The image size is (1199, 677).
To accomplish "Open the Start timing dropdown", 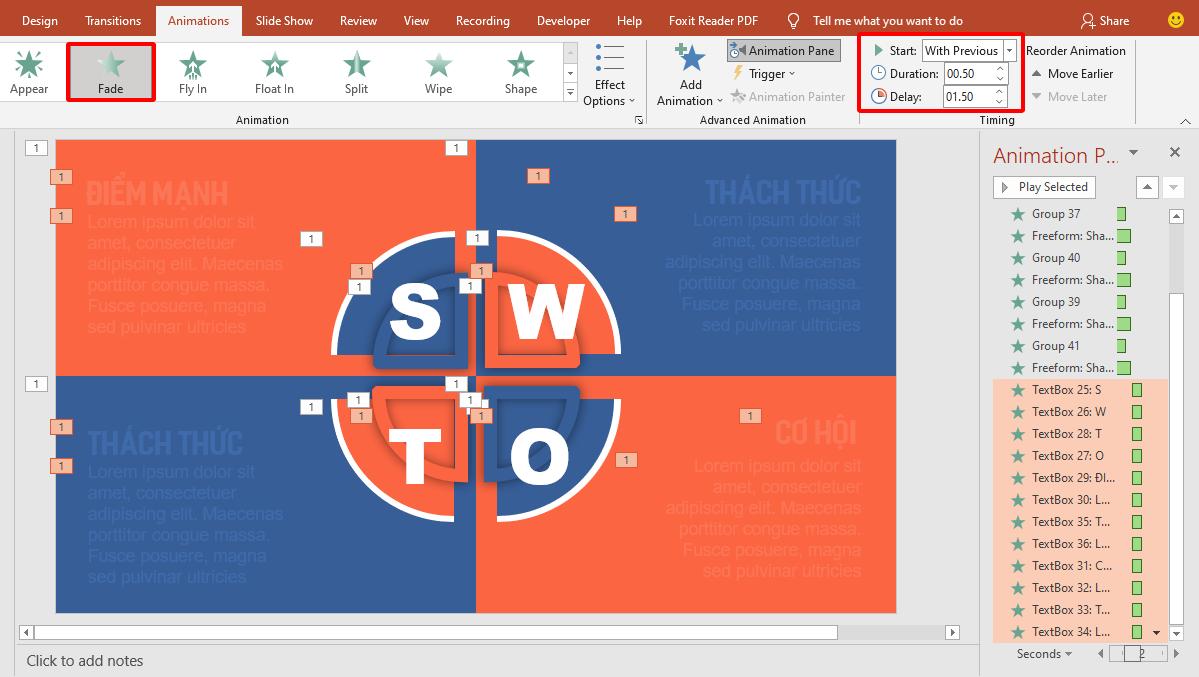I will (x=1008, y=49).
